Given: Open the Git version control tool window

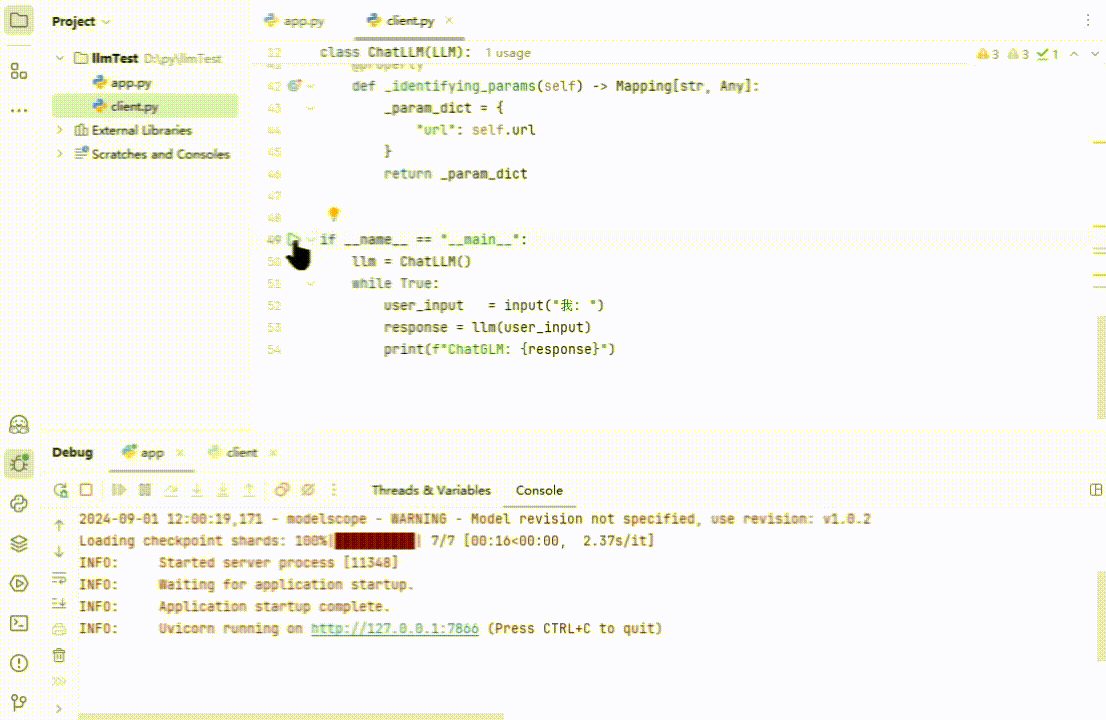Looking at the screenshot, I should click(19, 702).
